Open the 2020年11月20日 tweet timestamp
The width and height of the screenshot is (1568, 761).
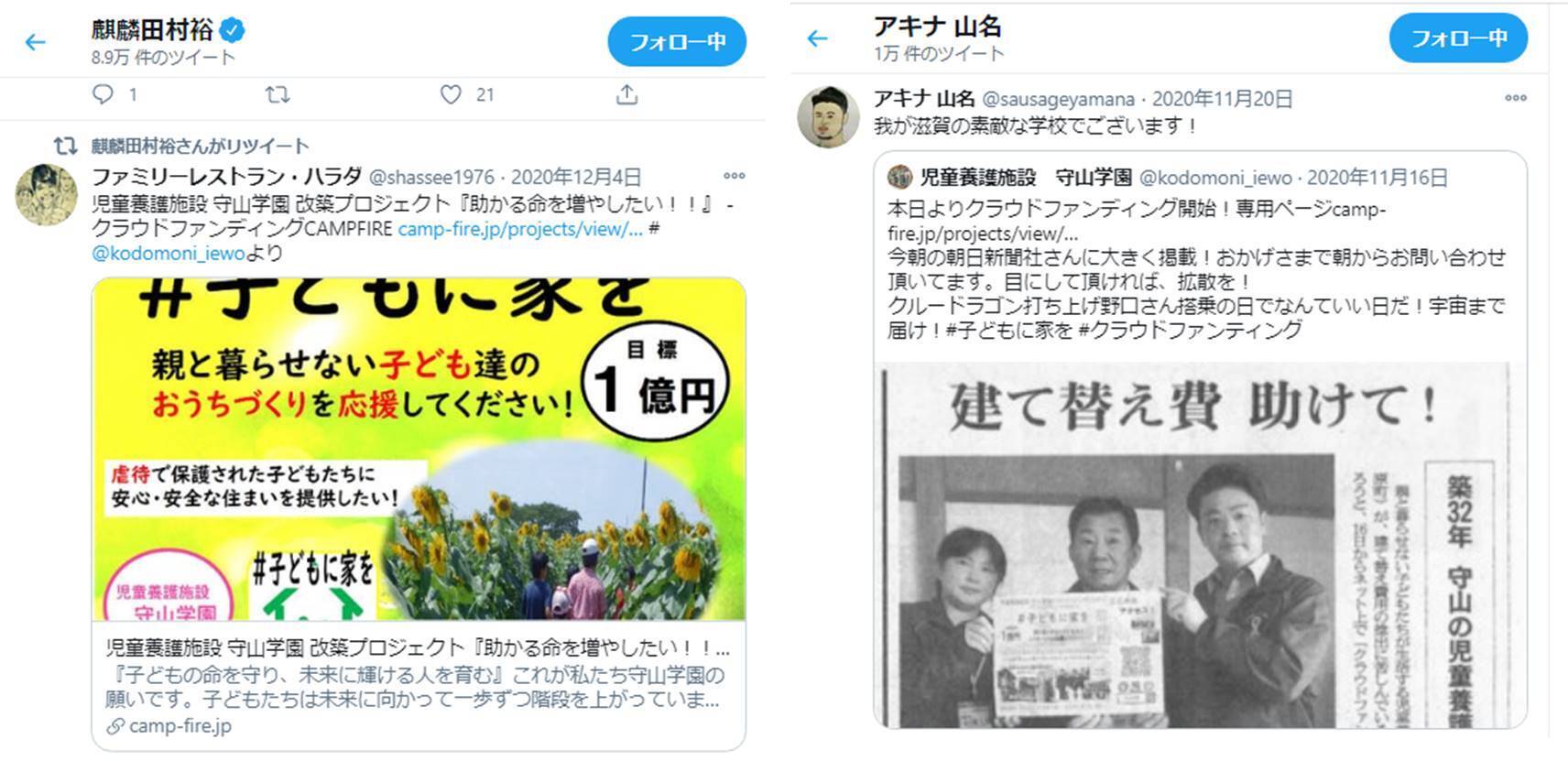pyautogui.click(x=1222, y=99)
